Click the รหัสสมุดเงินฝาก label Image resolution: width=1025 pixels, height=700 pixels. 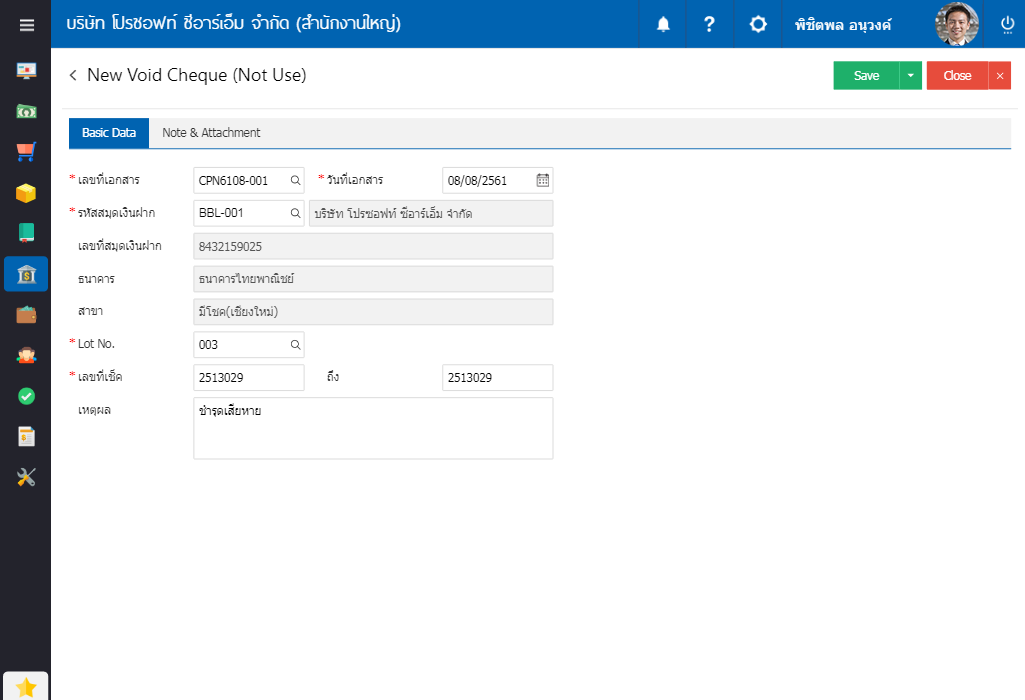(116, 212)
